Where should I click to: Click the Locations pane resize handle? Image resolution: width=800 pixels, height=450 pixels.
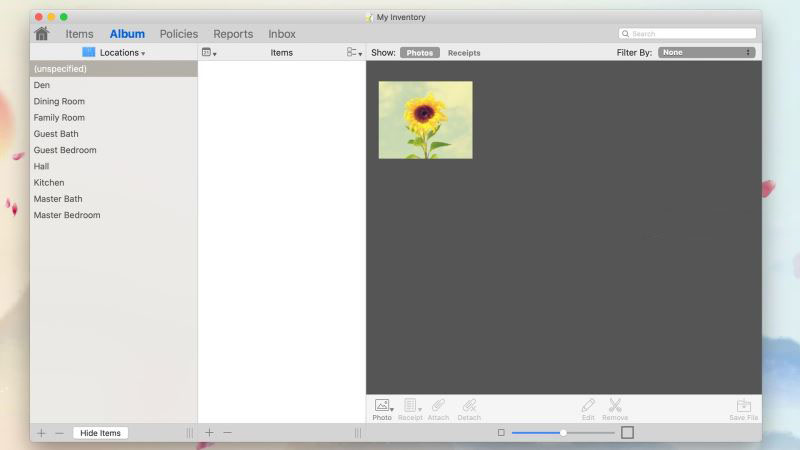[190, 433]
